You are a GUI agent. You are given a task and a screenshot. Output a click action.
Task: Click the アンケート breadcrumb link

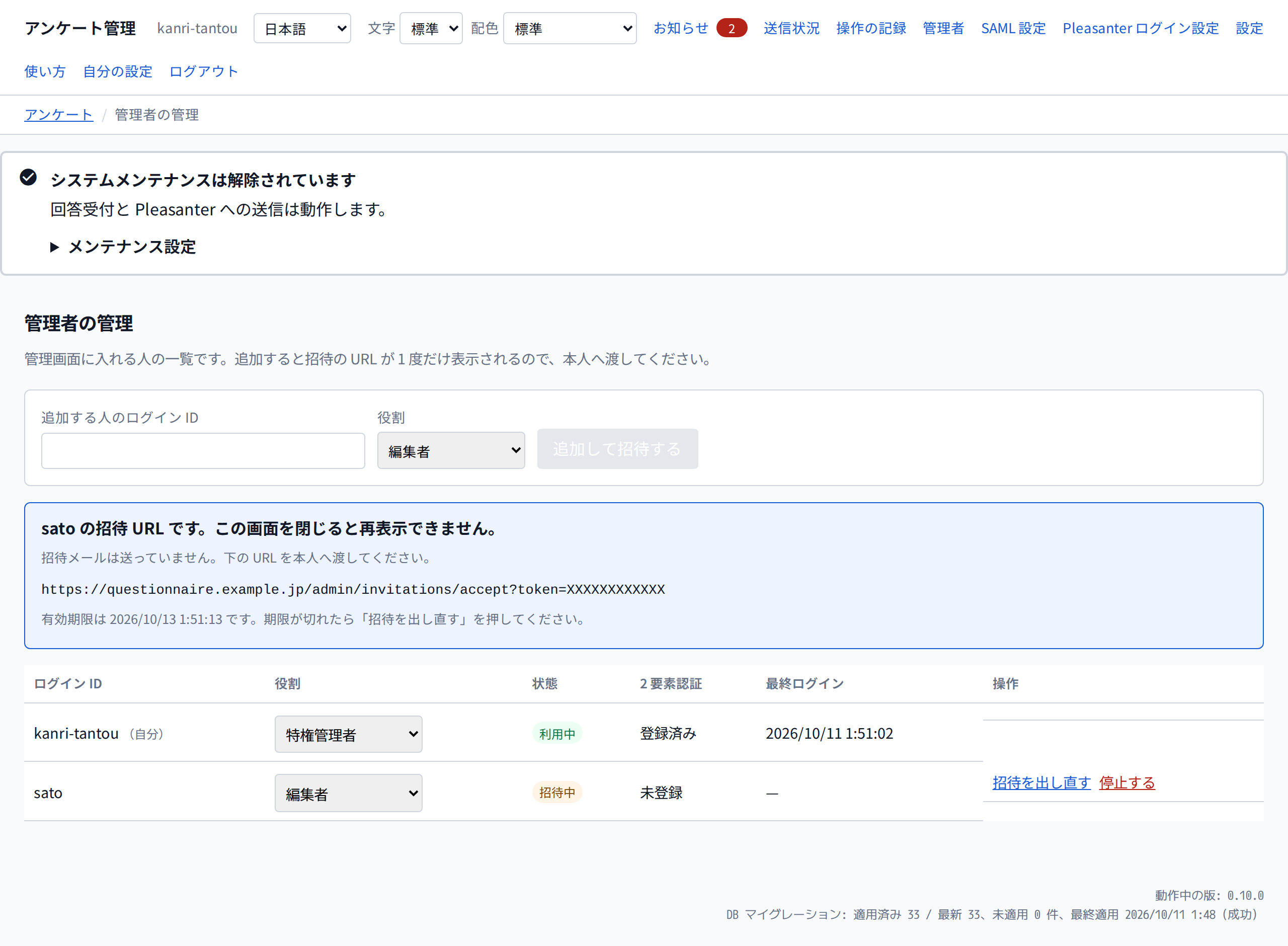coord(58,115)
